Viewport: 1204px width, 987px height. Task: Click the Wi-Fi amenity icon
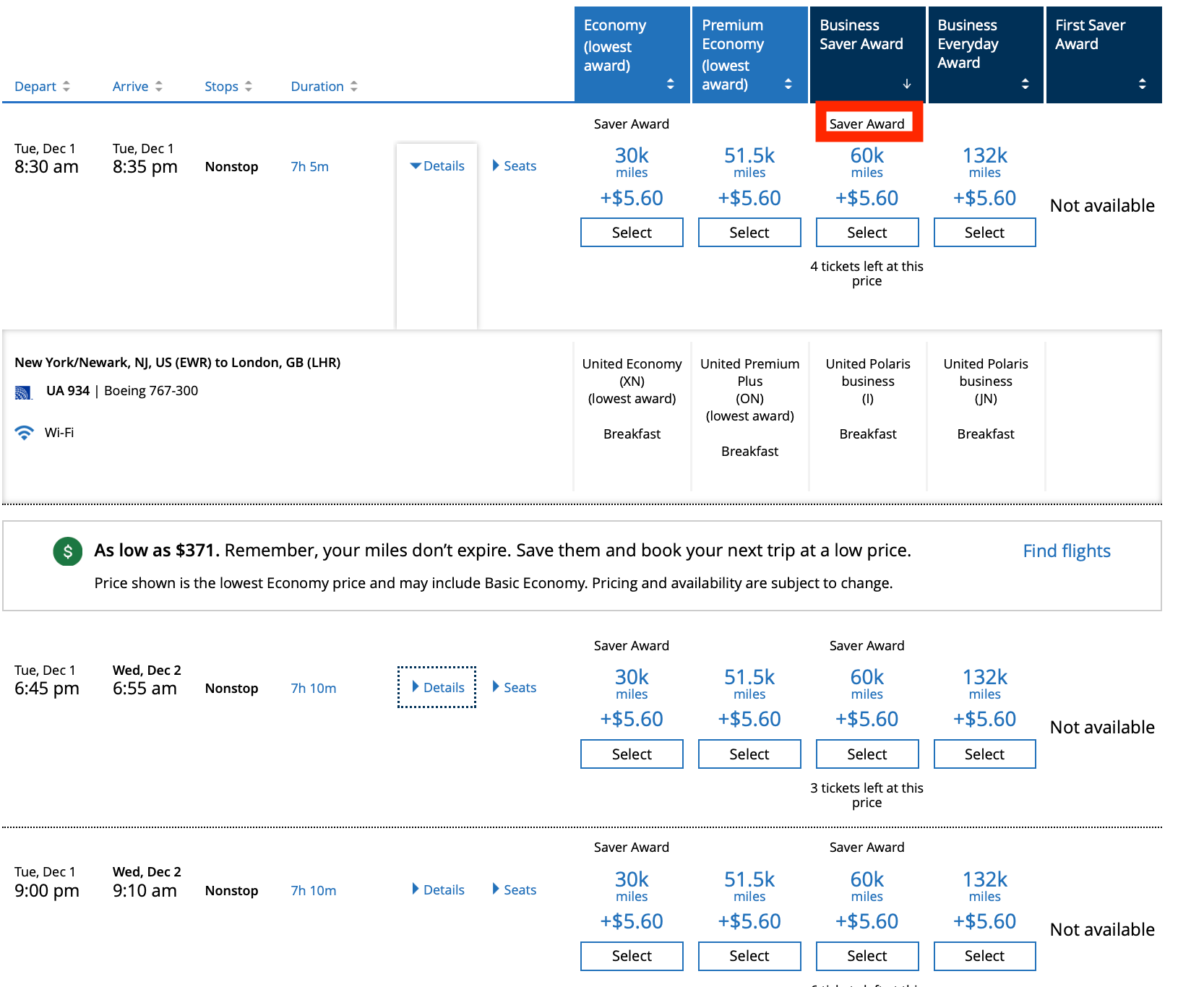tap(25, 433)
